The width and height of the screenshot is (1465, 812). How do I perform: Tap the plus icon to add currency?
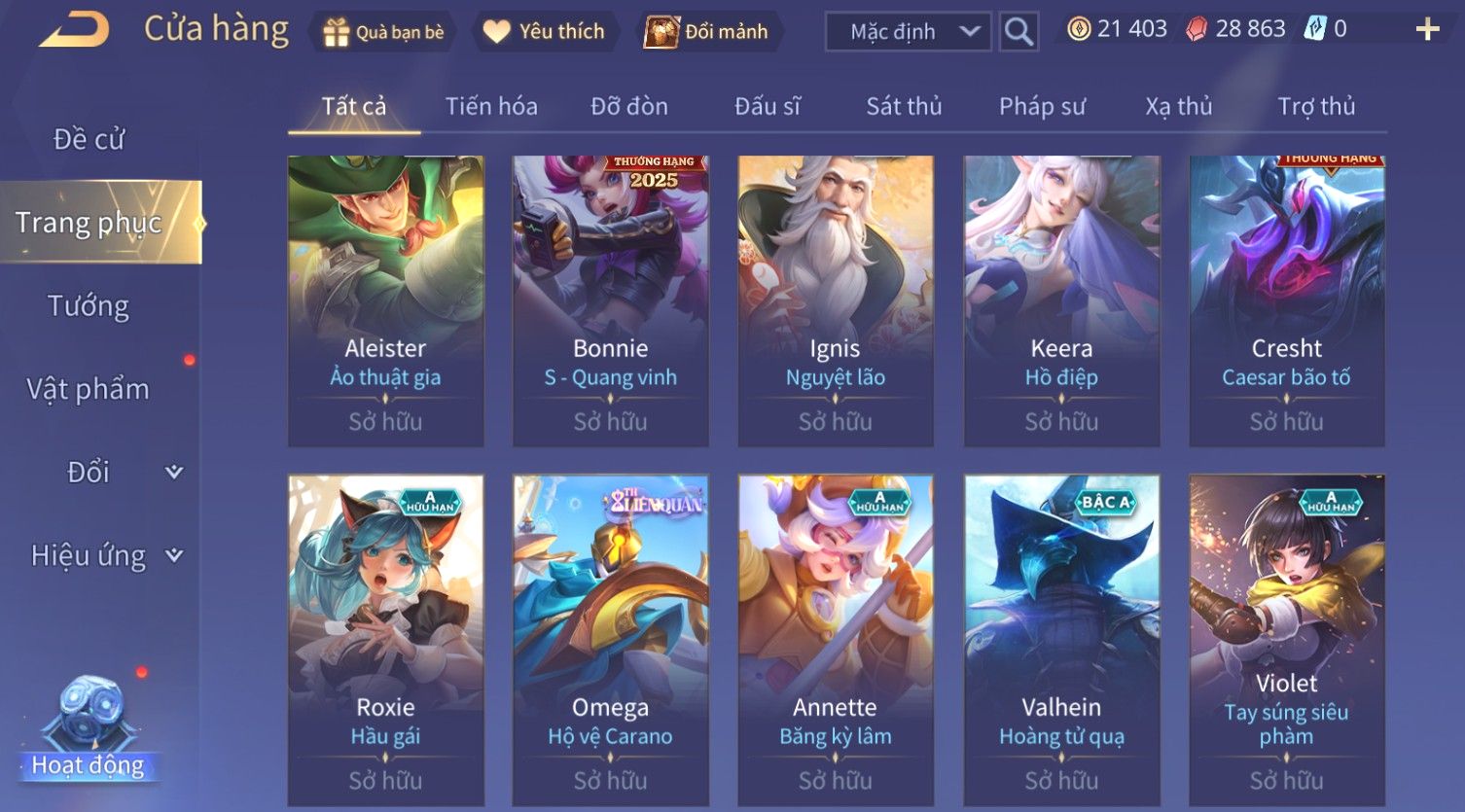point(1427,29)
